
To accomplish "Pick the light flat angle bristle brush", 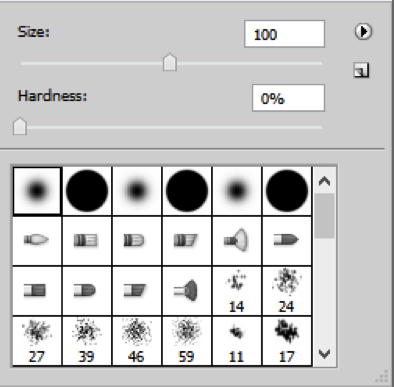I will [187, 240].
